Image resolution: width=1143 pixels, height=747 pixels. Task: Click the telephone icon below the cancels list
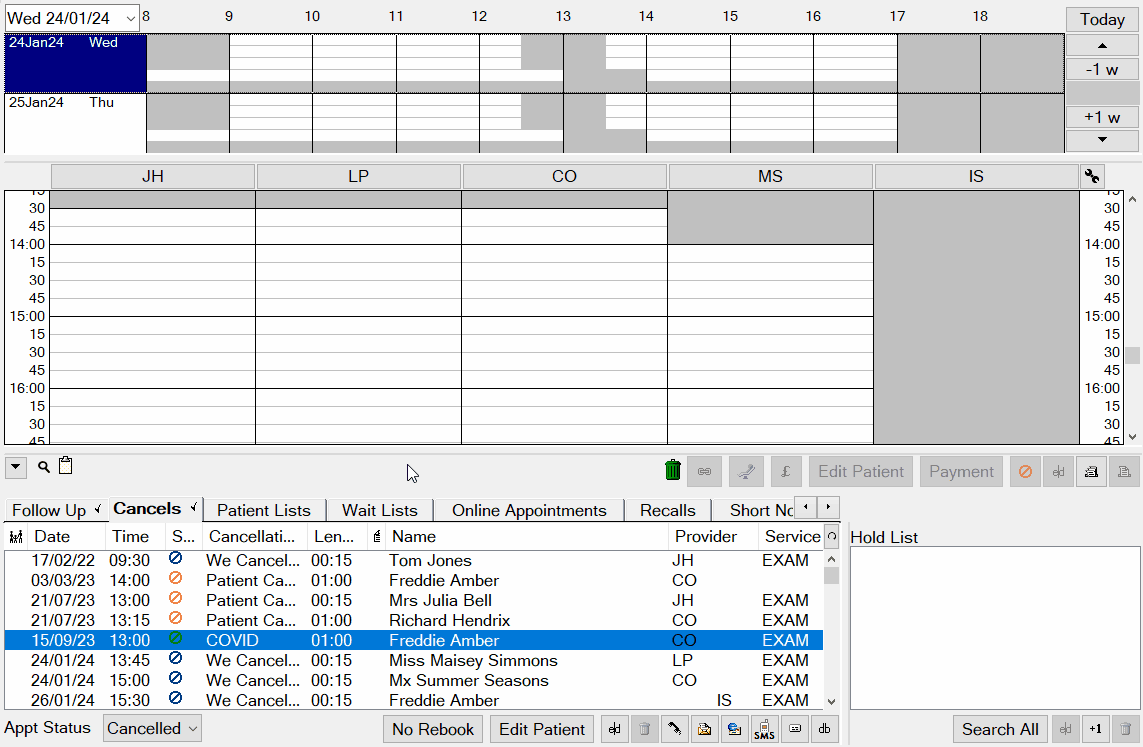pos(674,729)
